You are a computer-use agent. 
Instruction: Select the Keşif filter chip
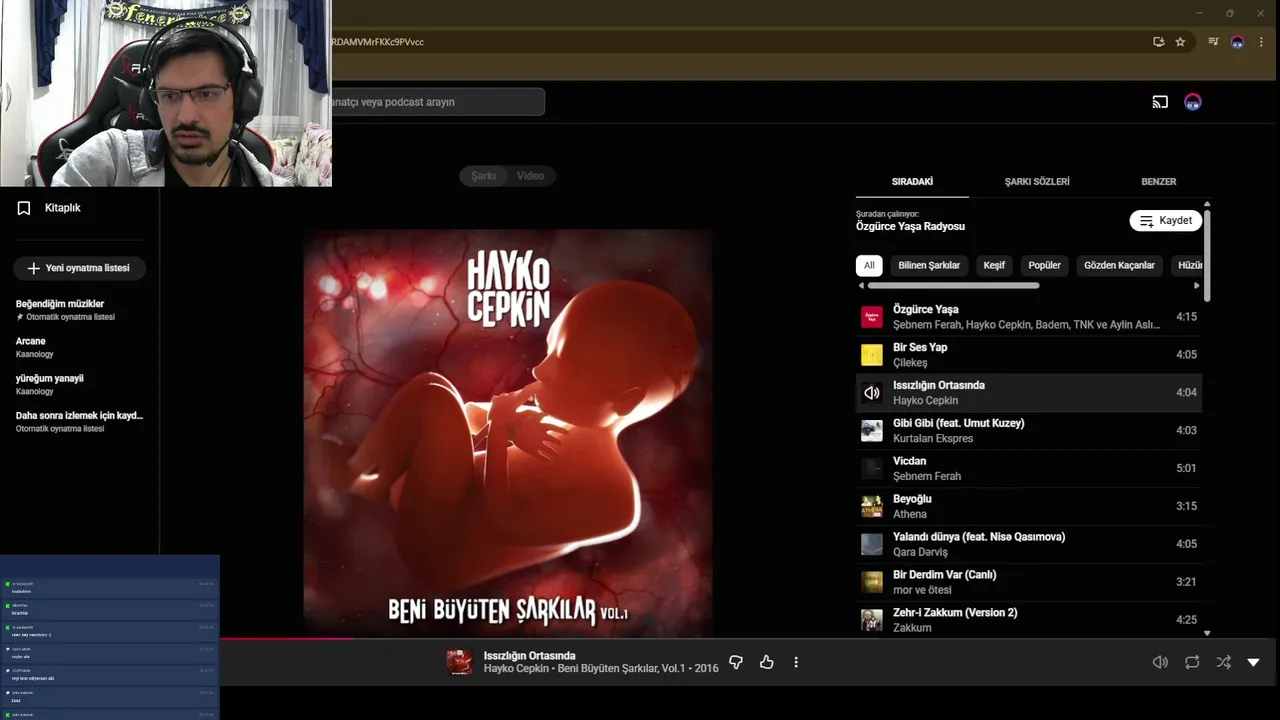994,266
